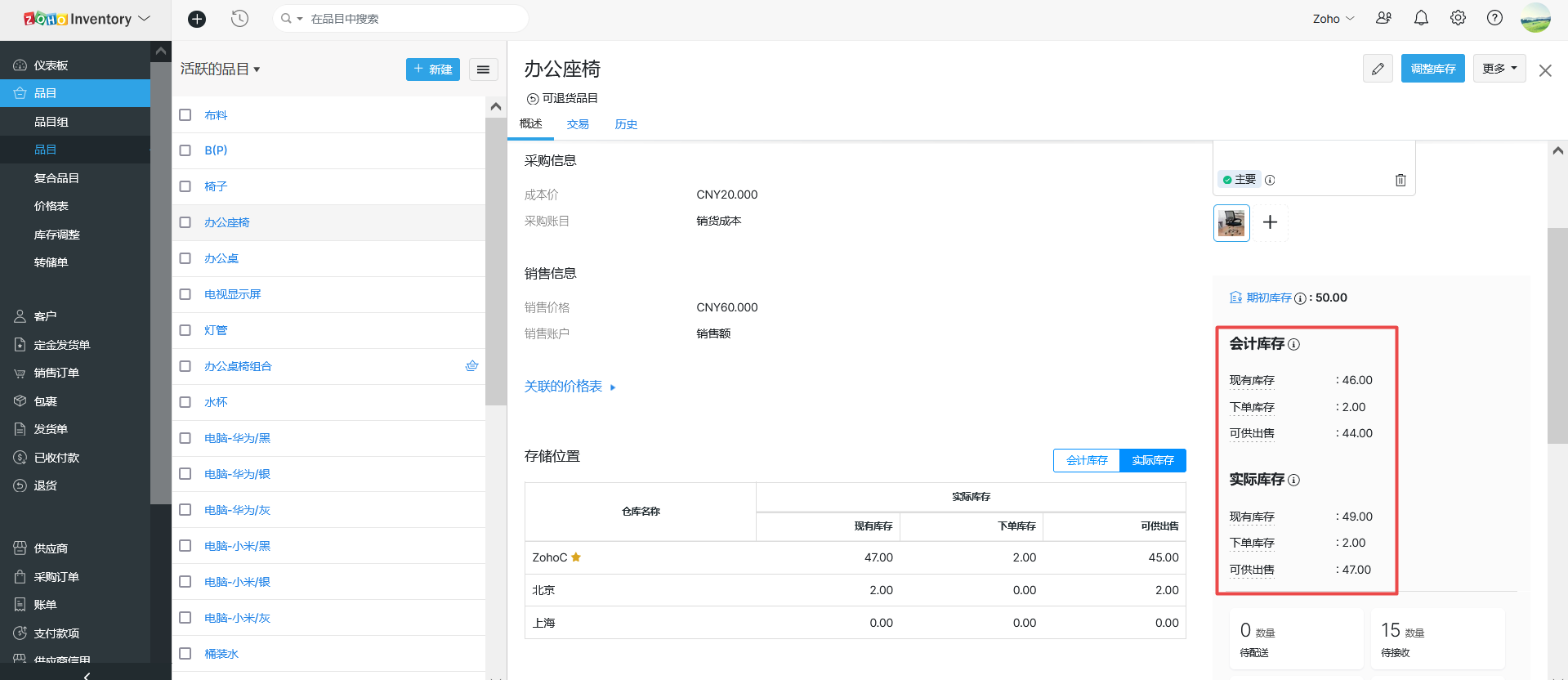
Task: Expand the Zoho organization dropdown
Action: [x=1333, y=19]
